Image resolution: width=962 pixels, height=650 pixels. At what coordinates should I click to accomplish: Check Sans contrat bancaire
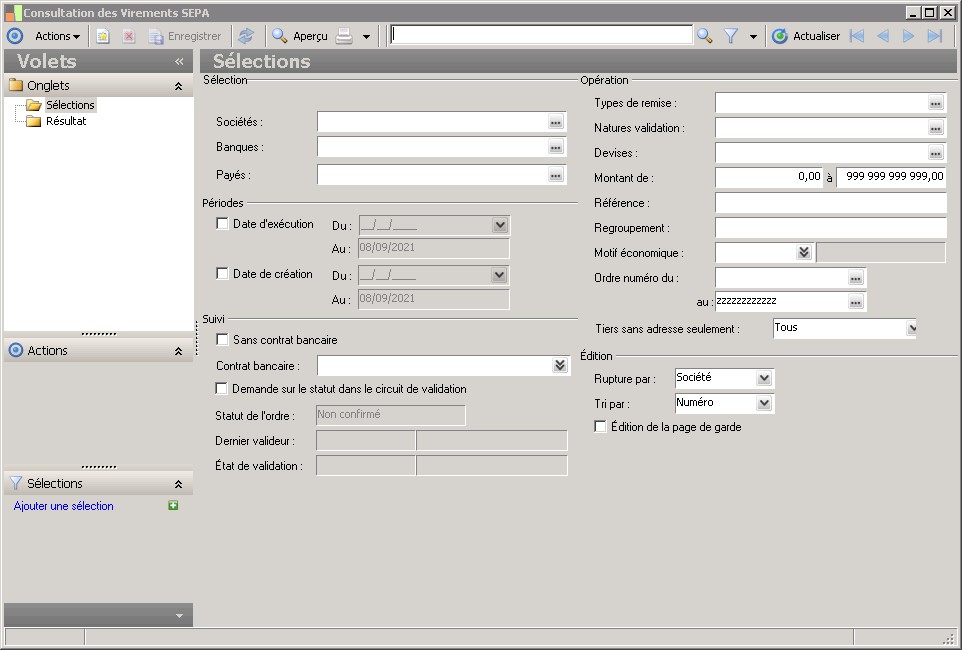pos(223,340)
